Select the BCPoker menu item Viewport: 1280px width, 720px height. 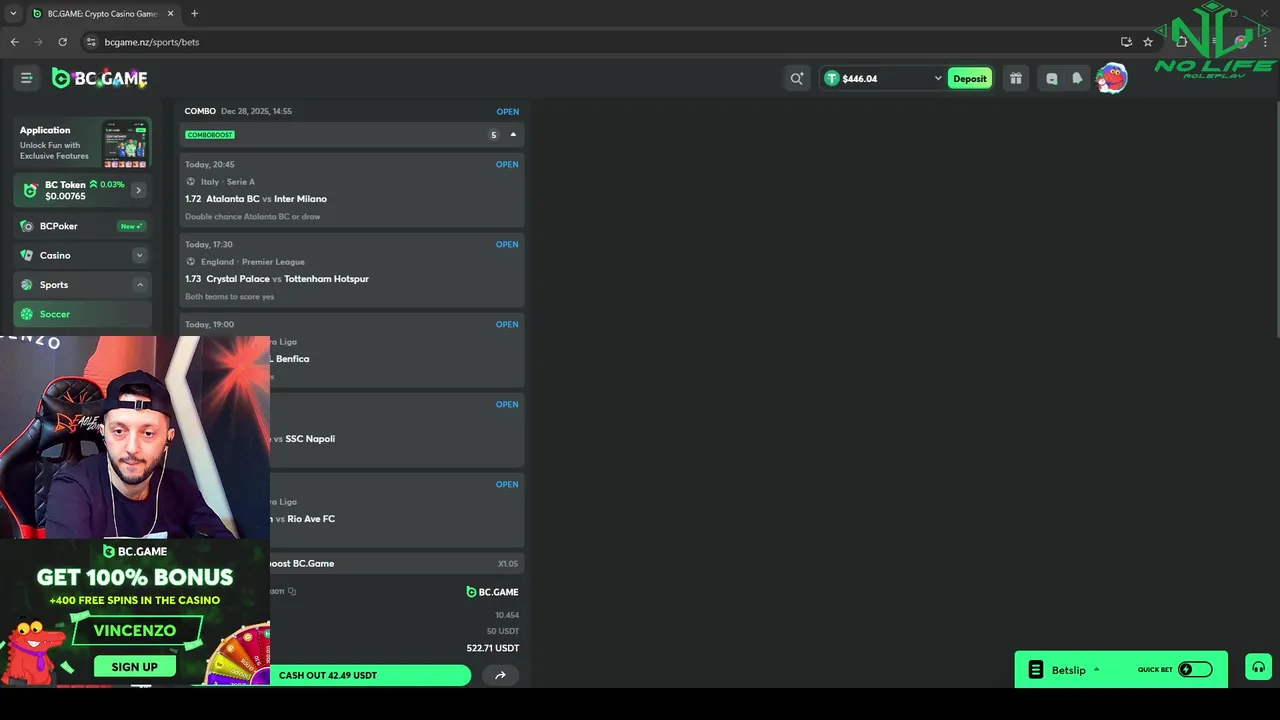coord(83,226)
